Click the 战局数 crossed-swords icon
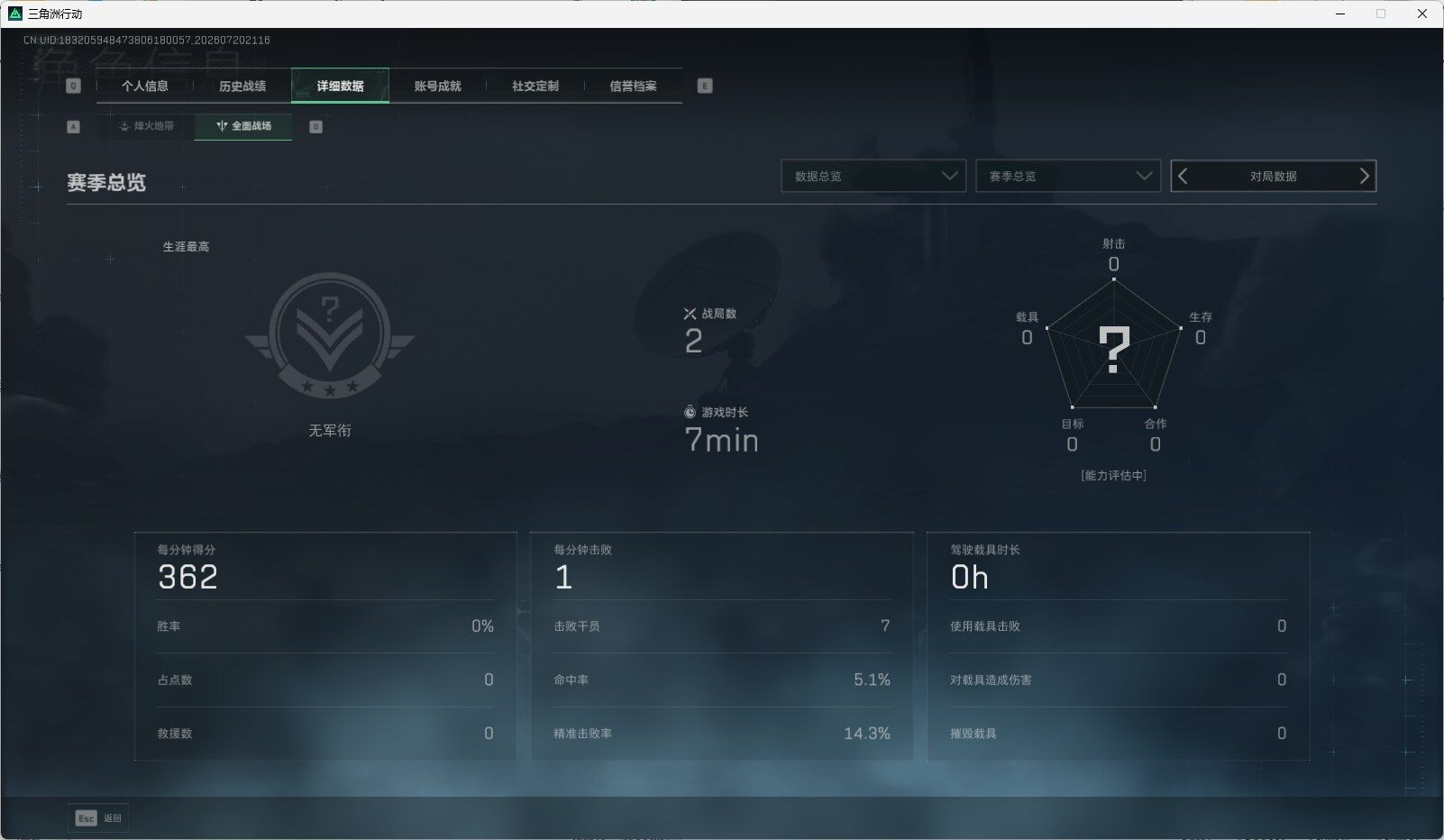1444x840 pixels. pos(690,314)
